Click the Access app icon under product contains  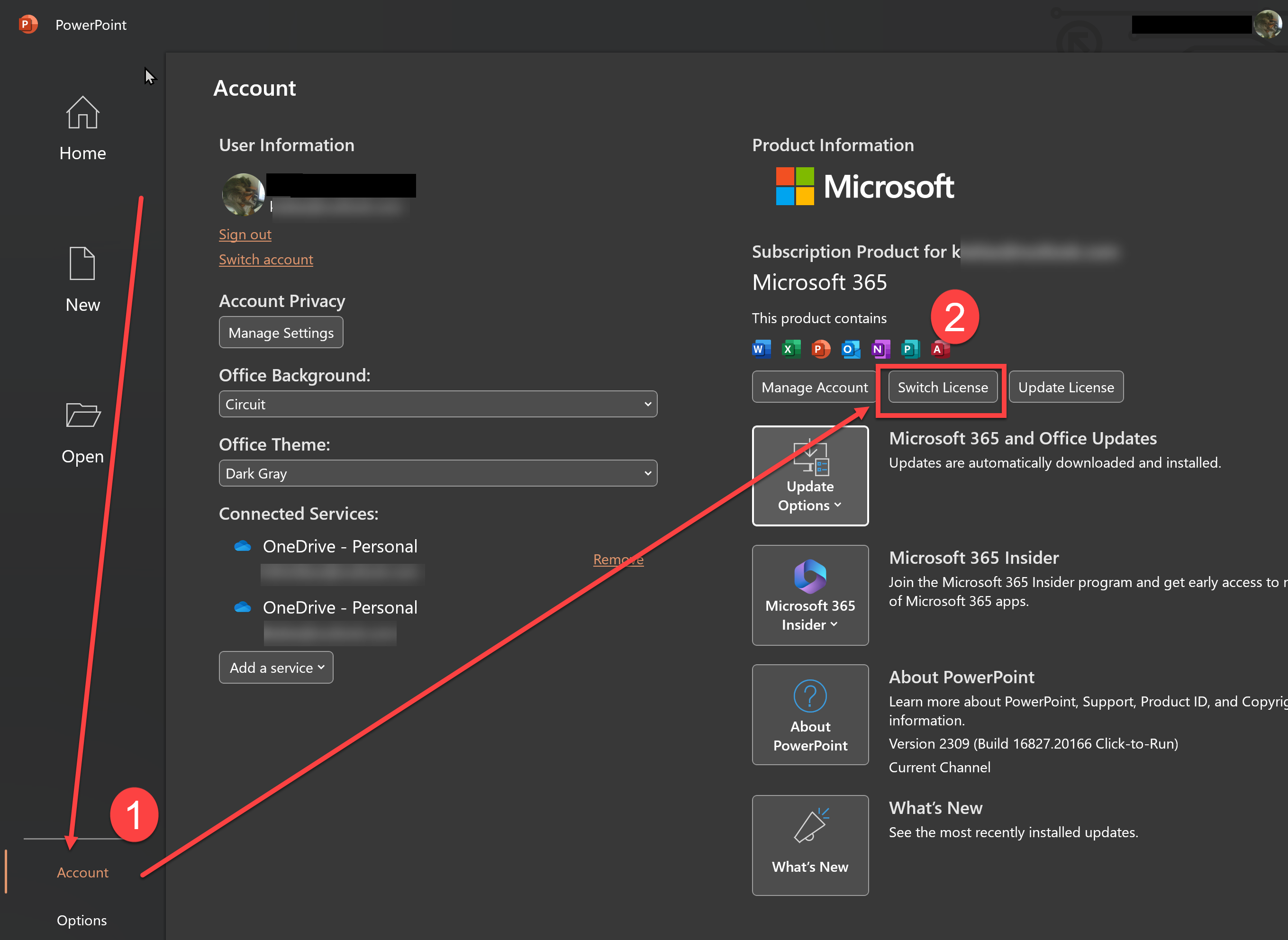pos(940,349)
